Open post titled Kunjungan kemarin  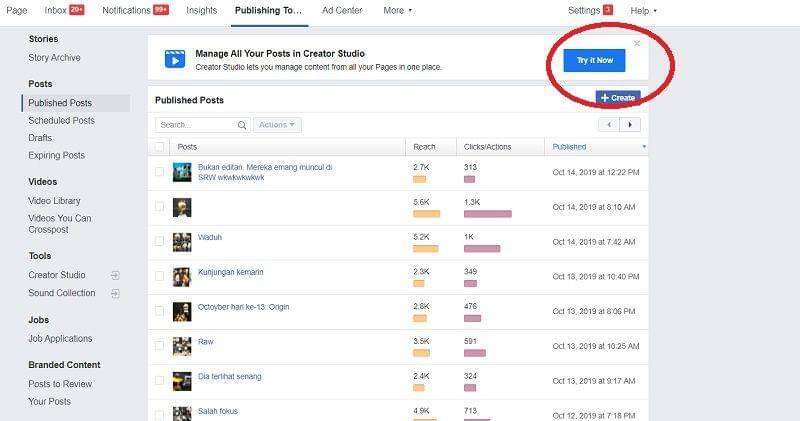tap(231, 272)
